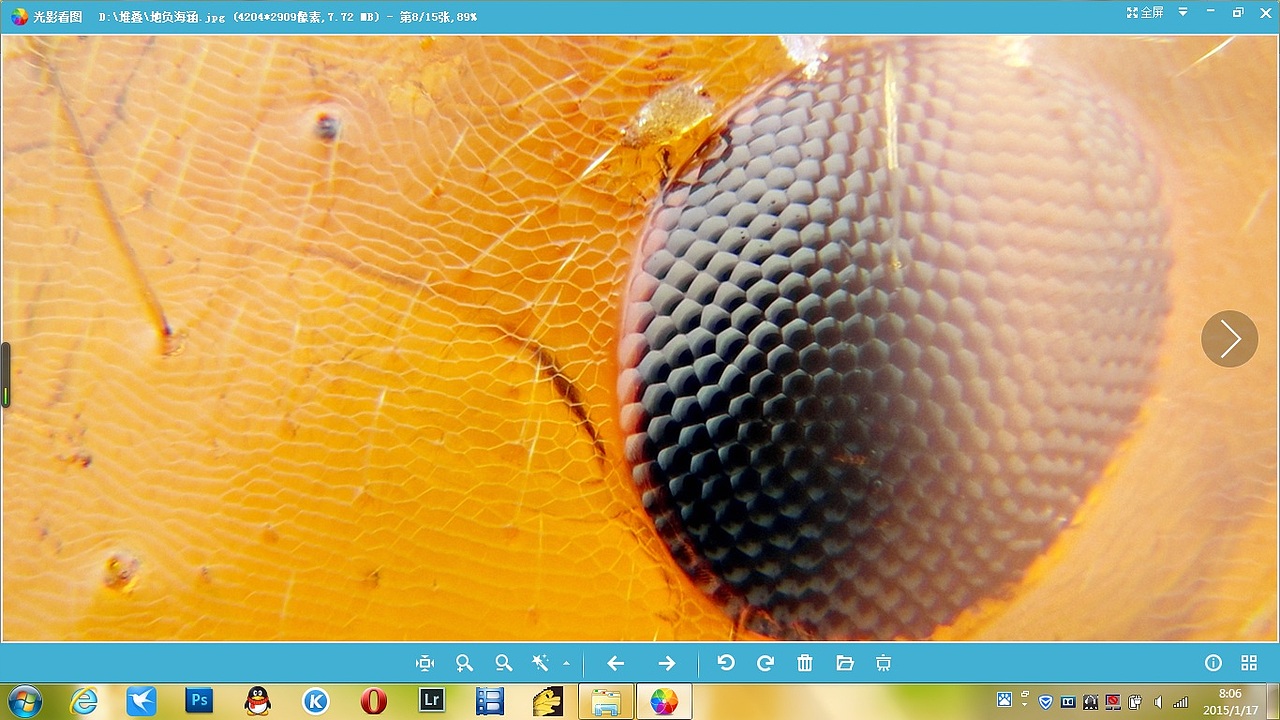Viewport: 1280px width, 720px height.
Task: Open the title bar main menu dropdown arrow
Action: coord(1183,12)
